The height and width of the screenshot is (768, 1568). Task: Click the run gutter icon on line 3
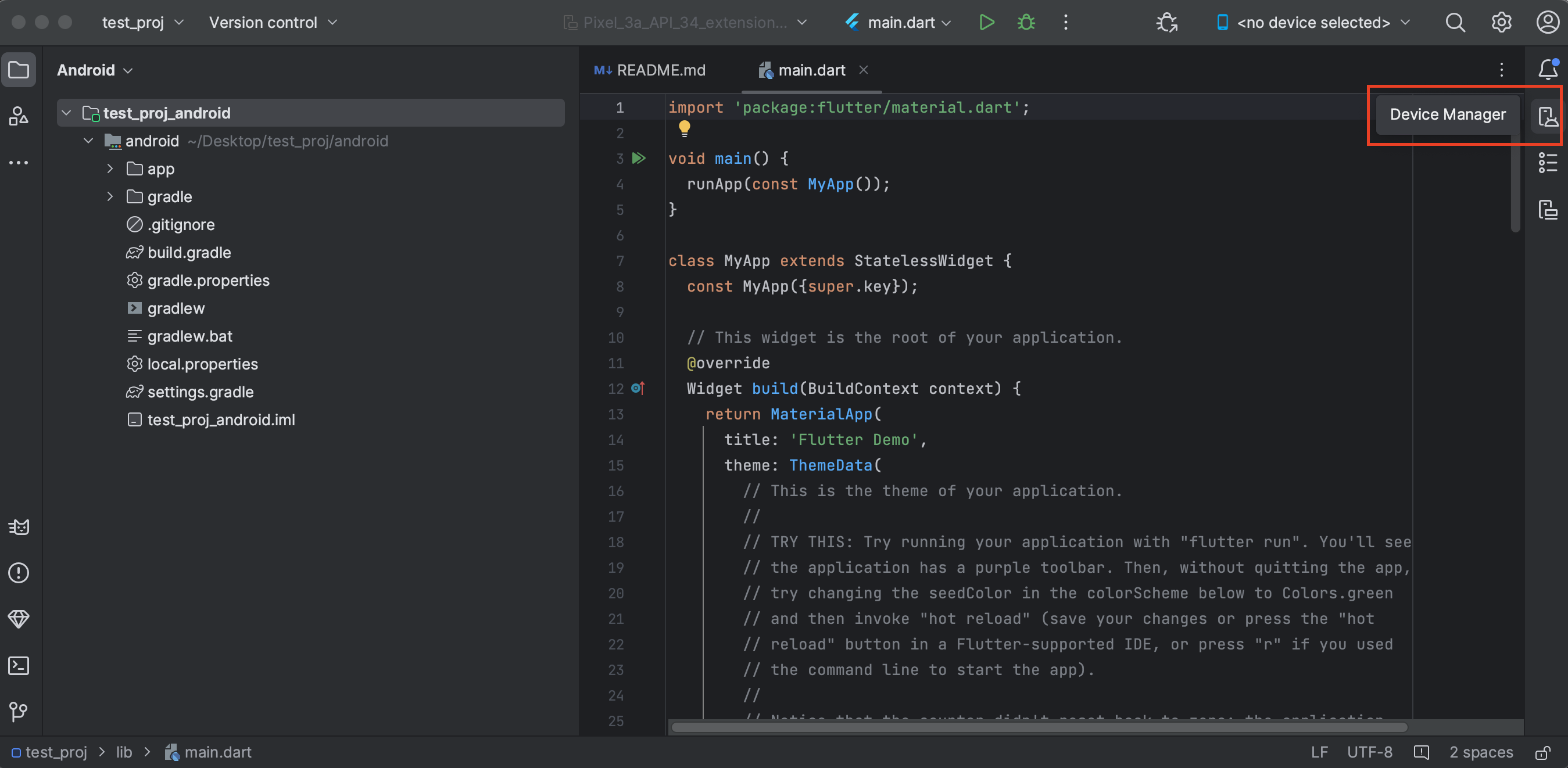click(x=639, y=158)
